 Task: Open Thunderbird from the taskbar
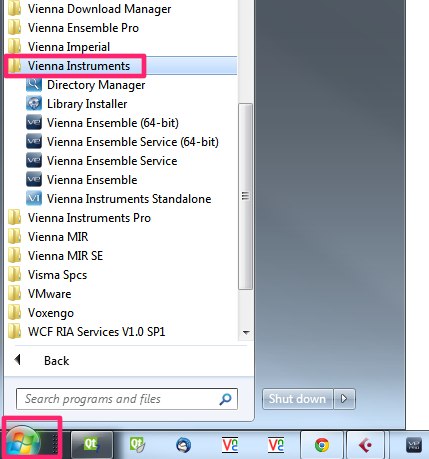pyautogui.click(x=183, y=445)
